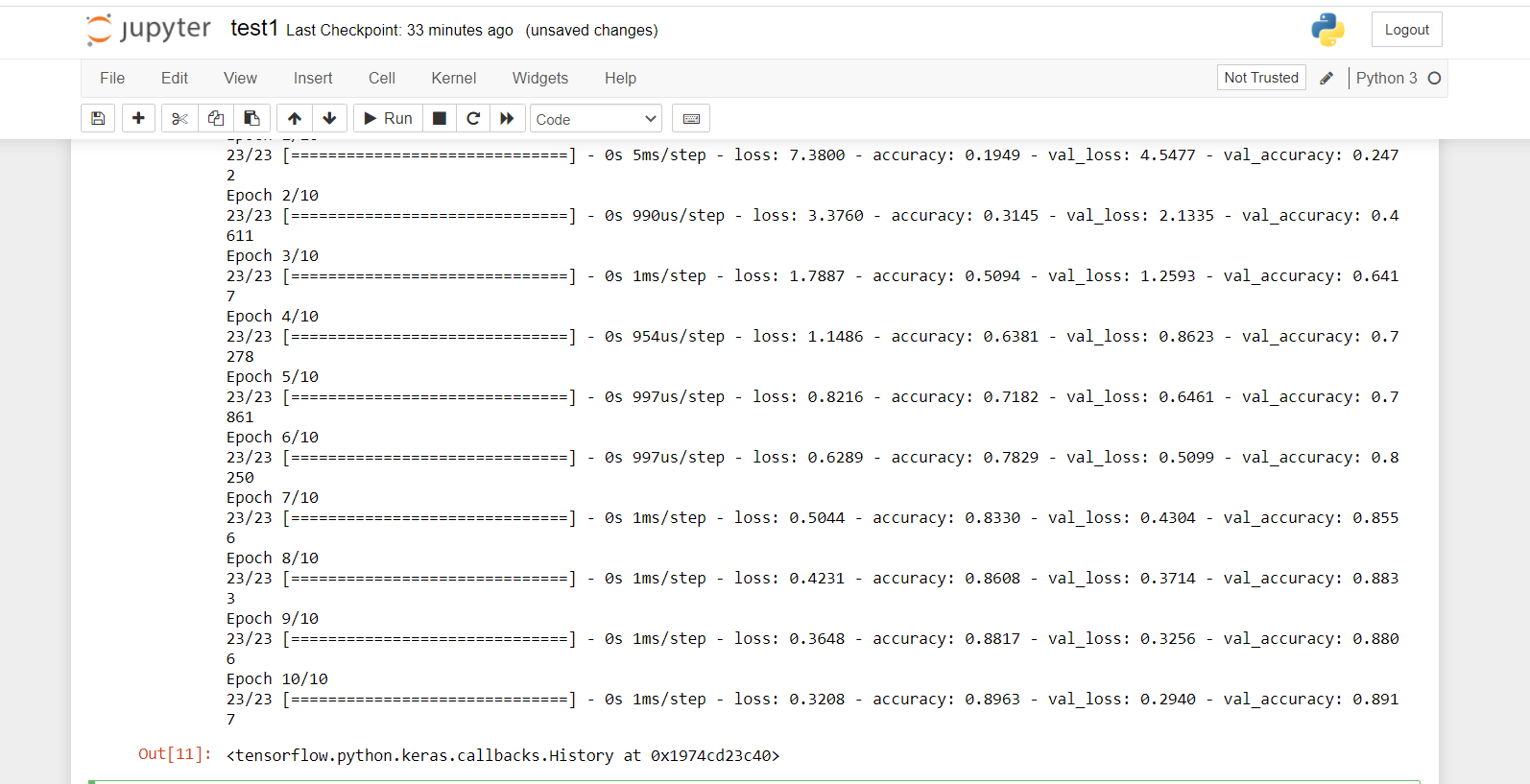Screen dimensions: 1530x784
Task: Save and checkpoint with floppy icon
Action: click(x=98, y=118)
